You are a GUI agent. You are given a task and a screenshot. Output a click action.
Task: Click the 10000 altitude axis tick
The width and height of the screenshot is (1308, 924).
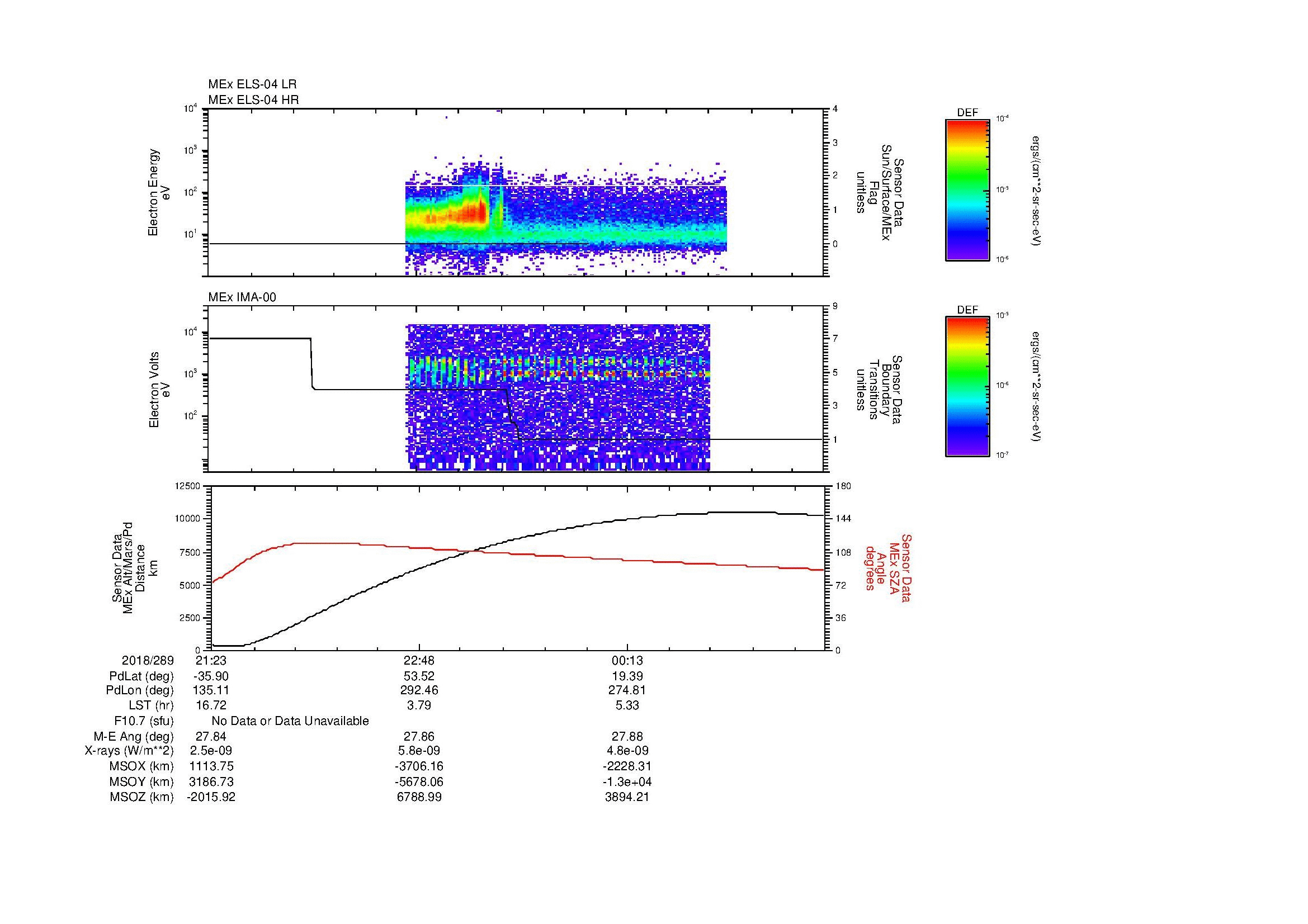[x=188, y=519]
